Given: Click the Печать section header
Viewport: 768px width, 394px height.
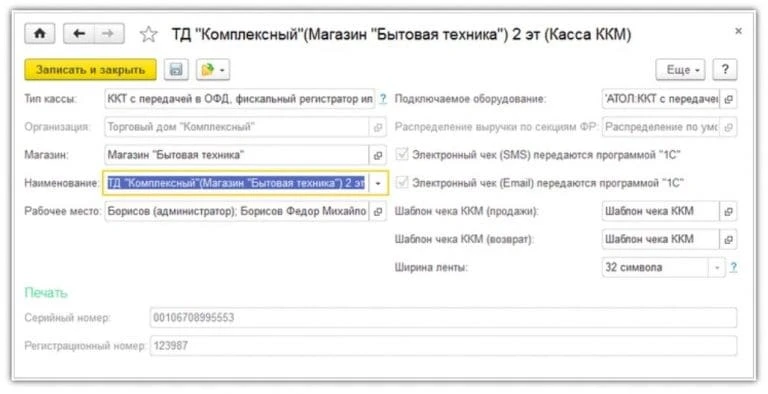Looking at the screenshot, I should click(x=46, y=293).
